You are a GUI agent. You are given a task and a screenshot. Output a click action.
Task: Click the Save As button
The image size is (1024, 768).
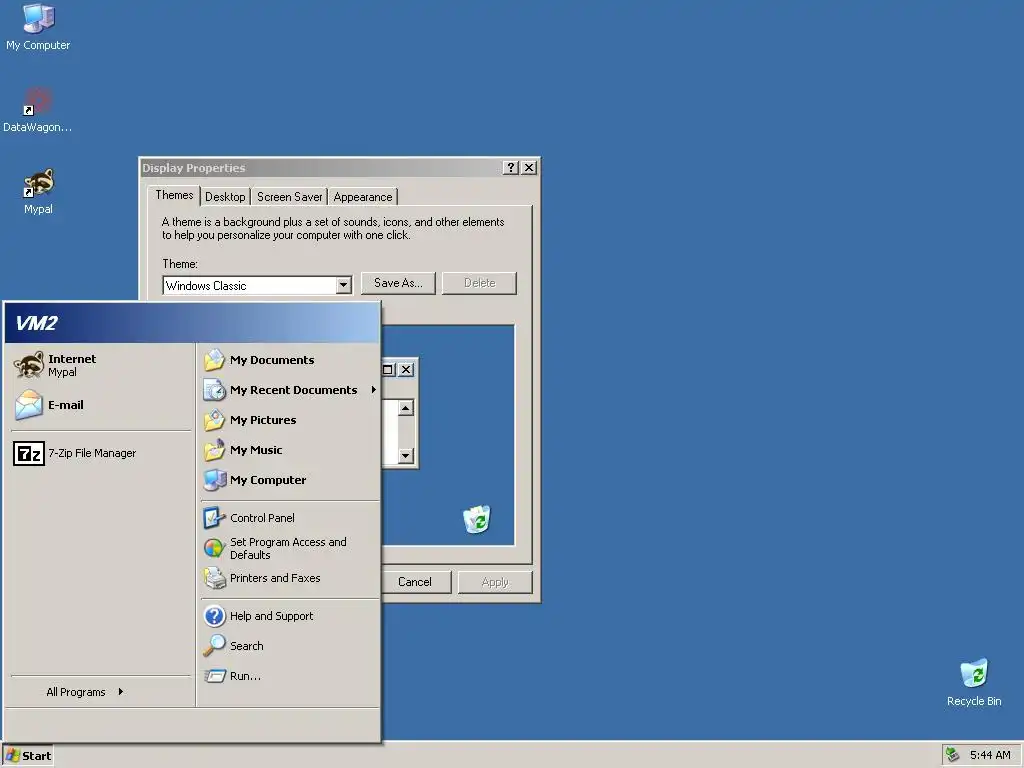tap(398, 283)
